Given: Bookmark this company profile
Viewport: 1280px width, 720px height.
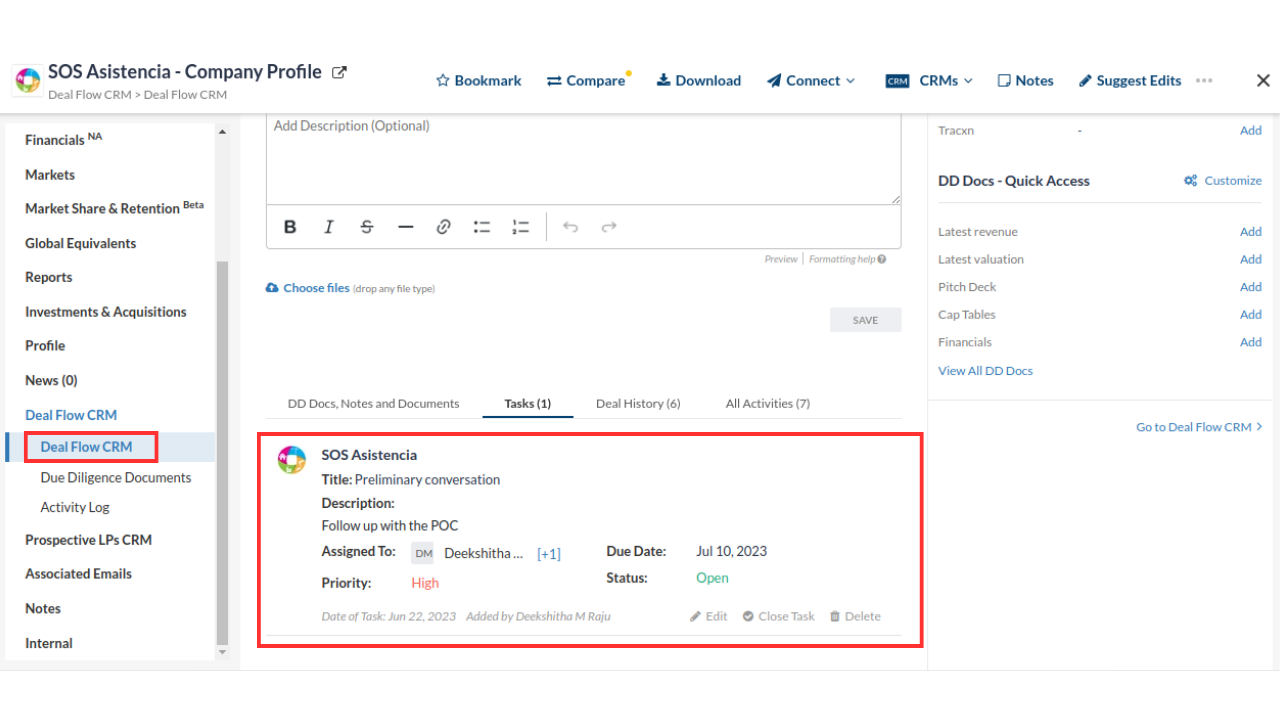Looking at the screenshot, I should [x=479, y=81].
